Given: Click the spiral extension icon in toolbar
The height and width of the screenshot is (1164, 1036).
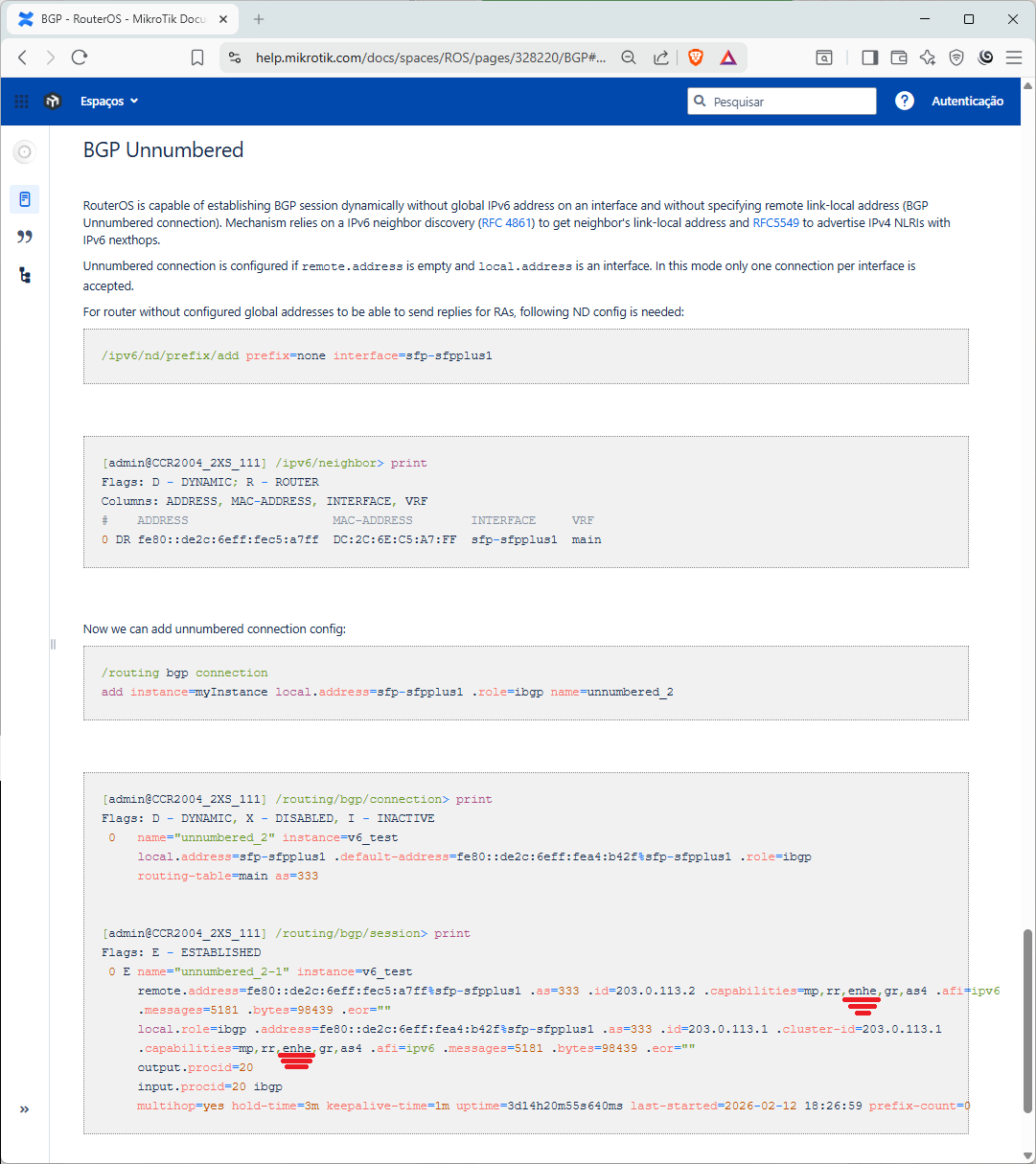Looking at the screenshot, I should [x=985, y=57].
